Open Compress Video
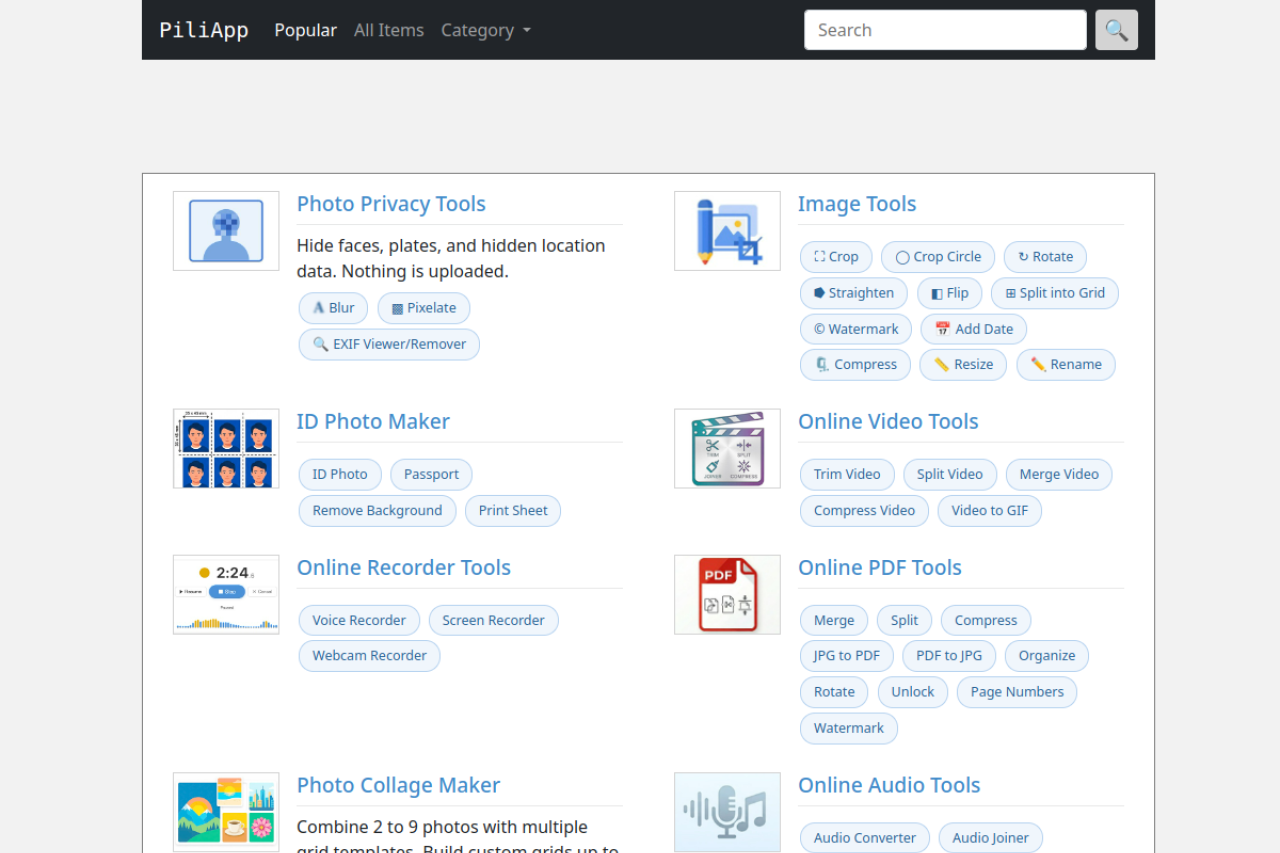Screen dimensions: 1280x853 click(864, 511)
